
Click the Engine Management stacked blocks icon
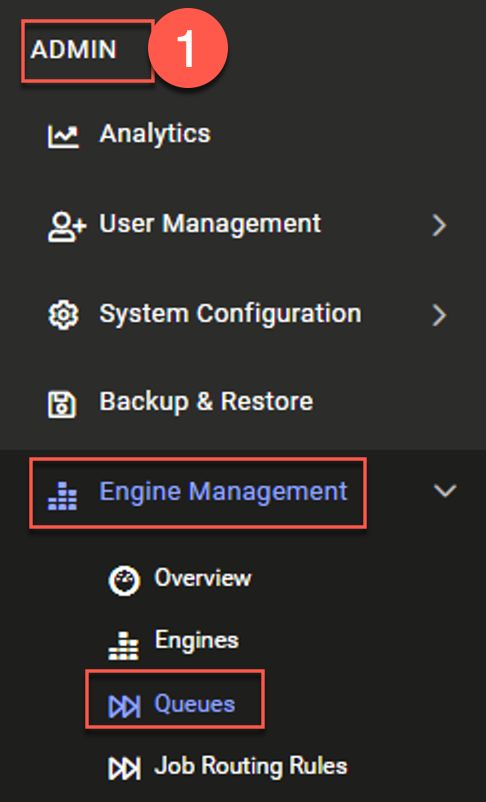[x=62, y=496]
